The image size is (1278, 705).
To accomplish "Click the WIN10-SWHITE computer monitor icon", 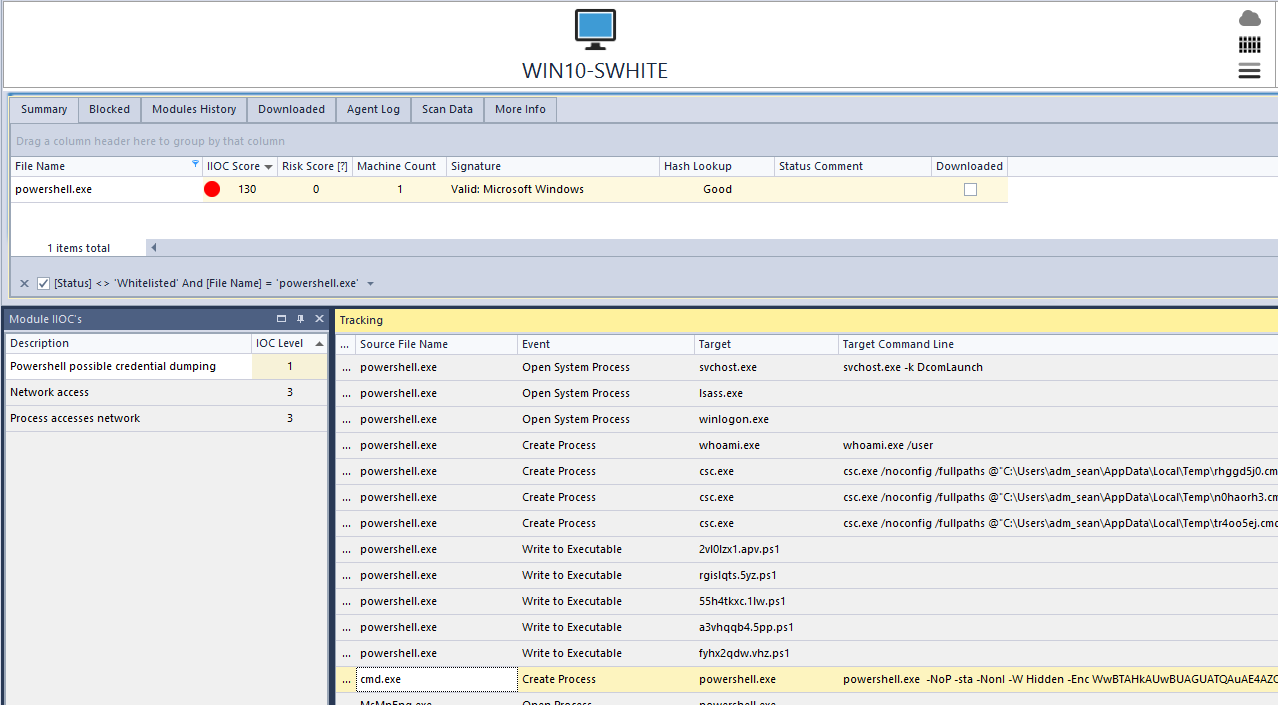I will coord(595,29).
